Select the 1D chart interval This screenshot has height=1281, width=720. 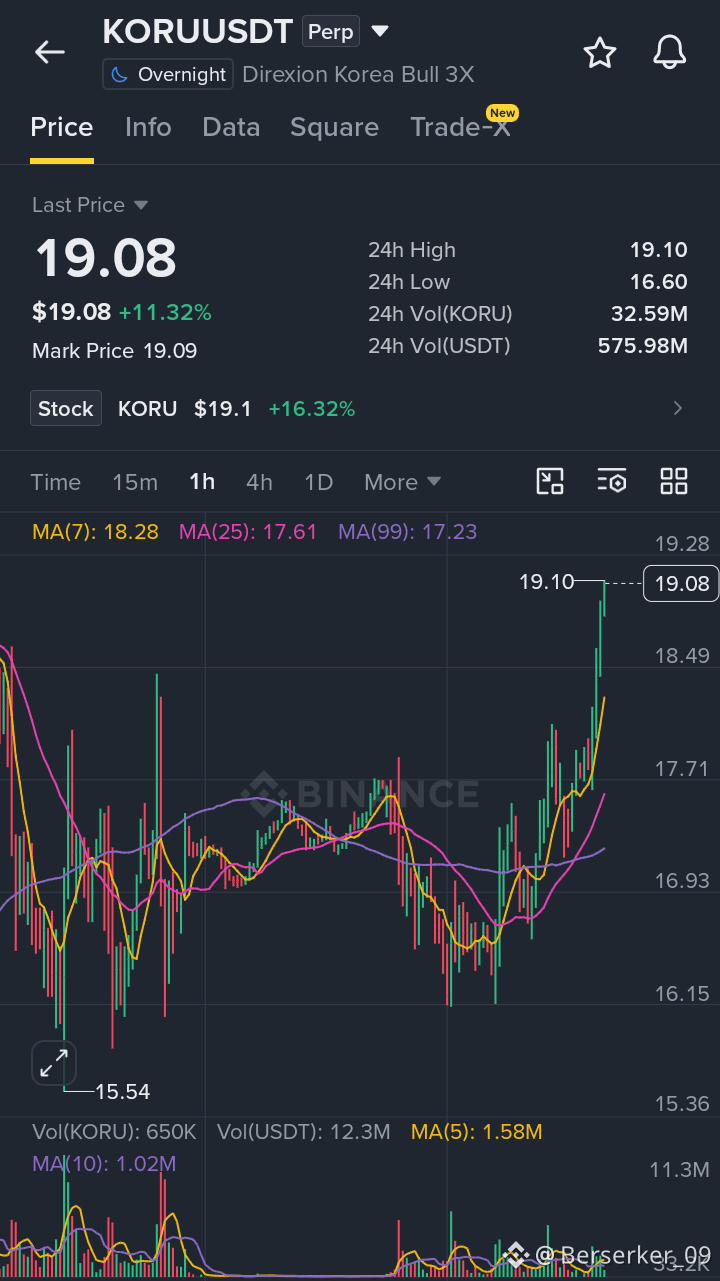318,482
